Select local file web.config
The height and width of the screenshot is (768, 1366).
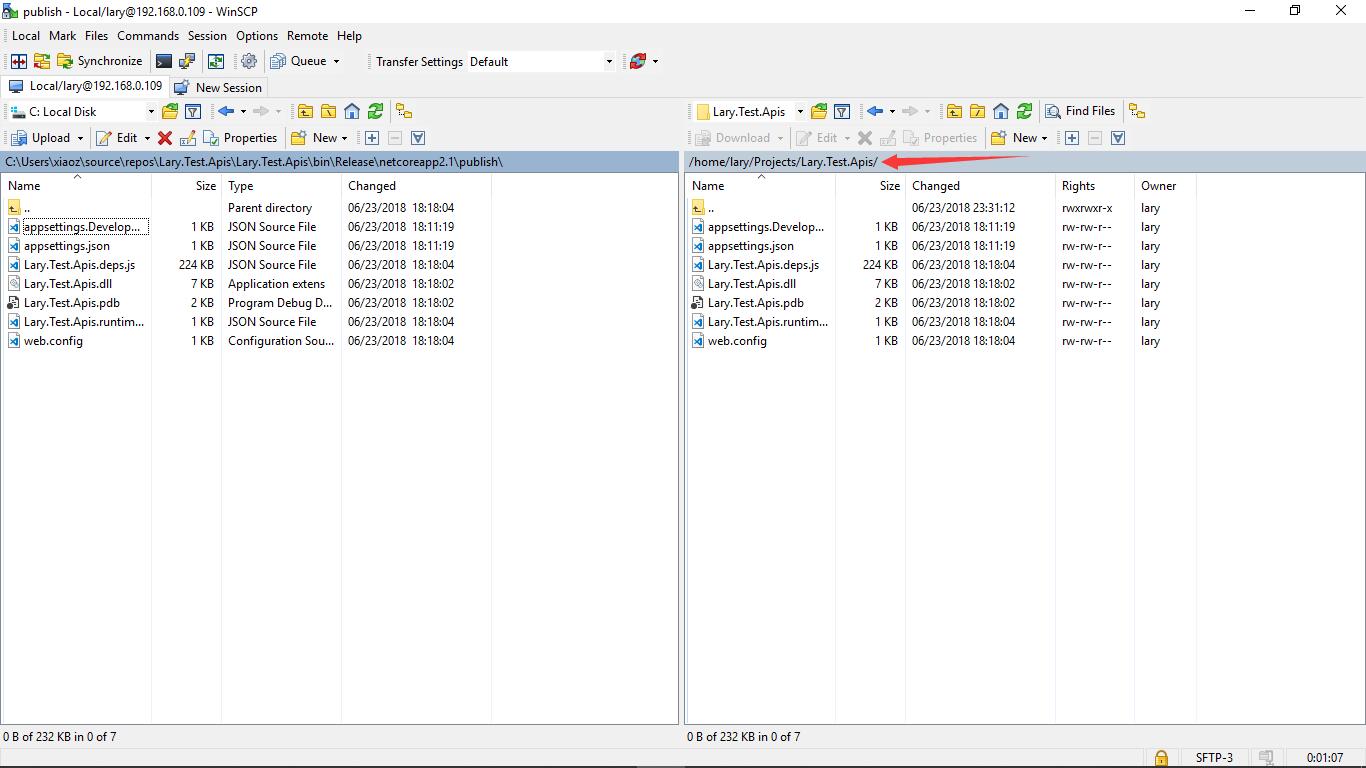tap(53, 341)
